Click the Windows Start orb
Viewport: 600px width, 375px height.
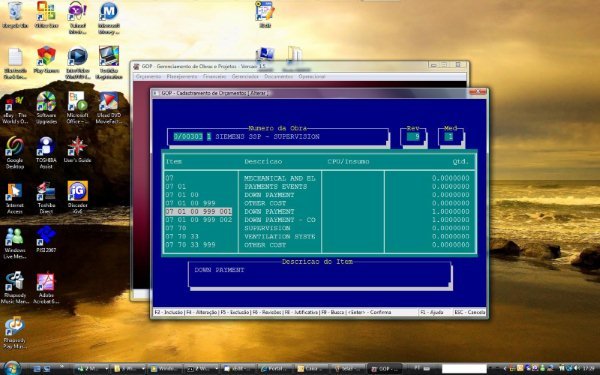[11, 368]
